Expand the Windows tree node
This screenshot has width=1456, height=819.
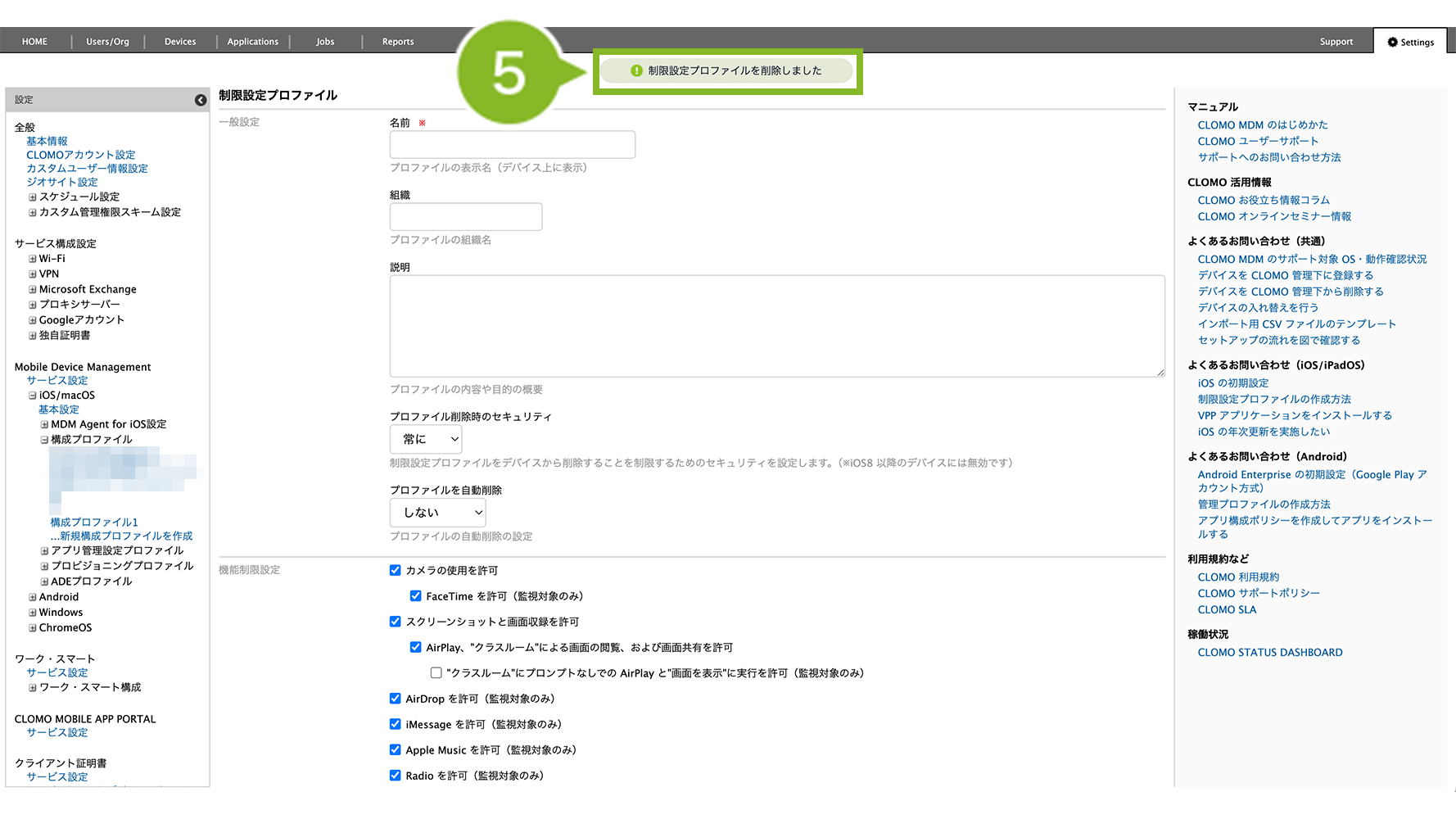point(33,613)
